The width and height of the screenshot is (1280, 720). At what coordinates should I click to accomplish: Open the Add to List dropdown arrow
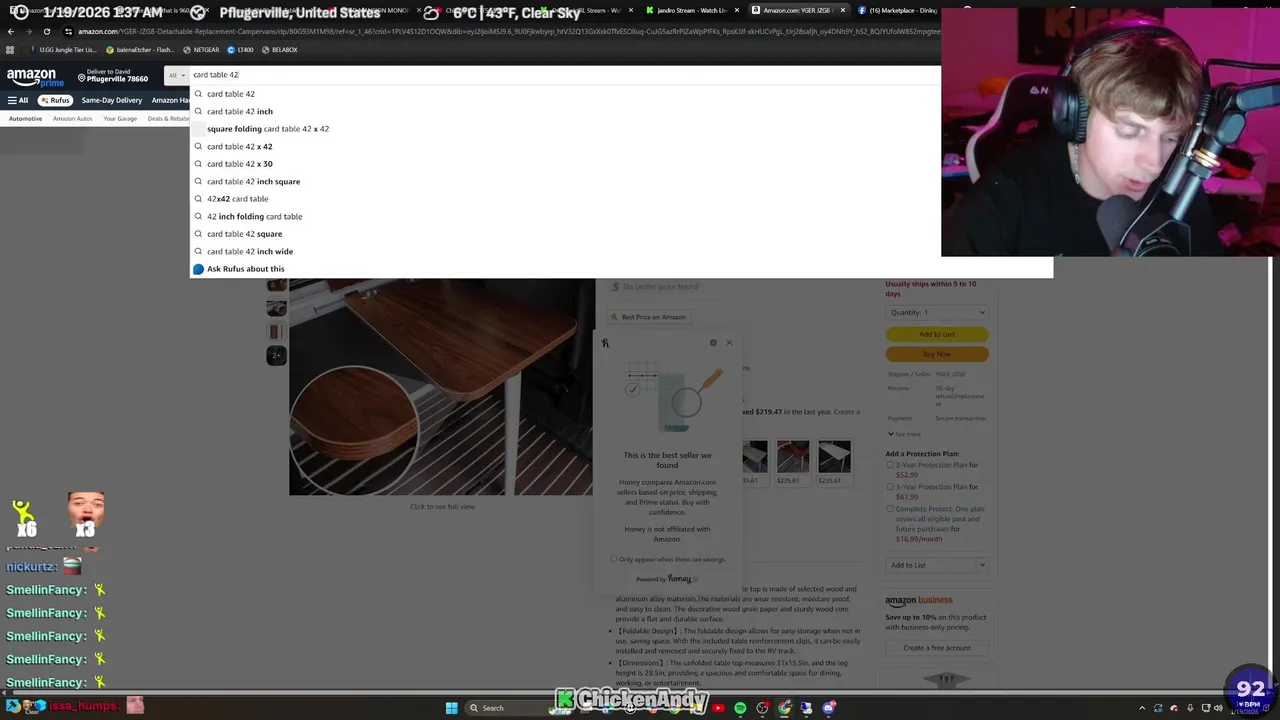point(982,565)
